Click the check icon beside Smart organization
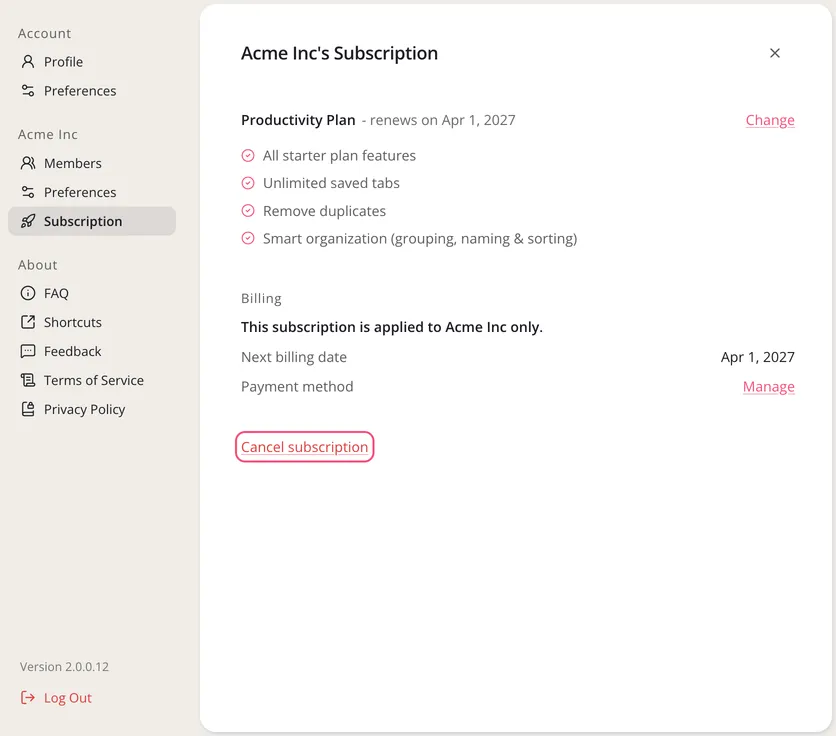The width and height of the screenshot is (836, 736). pyautogui.click(x=248, y=238)
